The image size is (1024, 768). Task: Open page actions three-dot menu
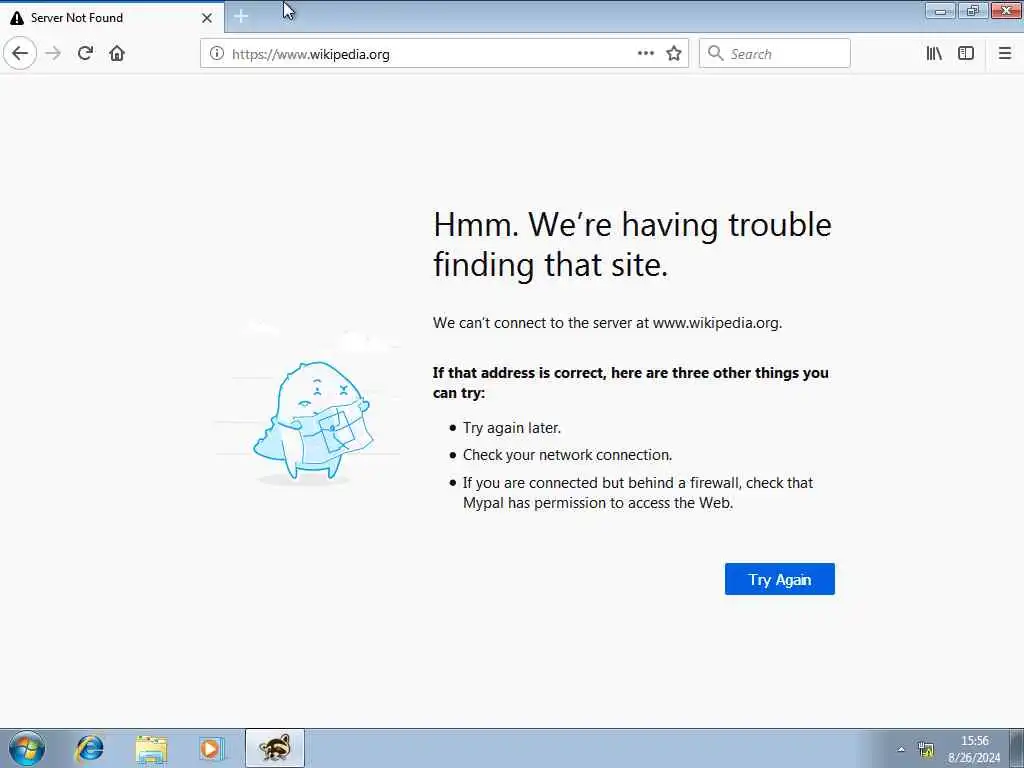coord(646,54)
